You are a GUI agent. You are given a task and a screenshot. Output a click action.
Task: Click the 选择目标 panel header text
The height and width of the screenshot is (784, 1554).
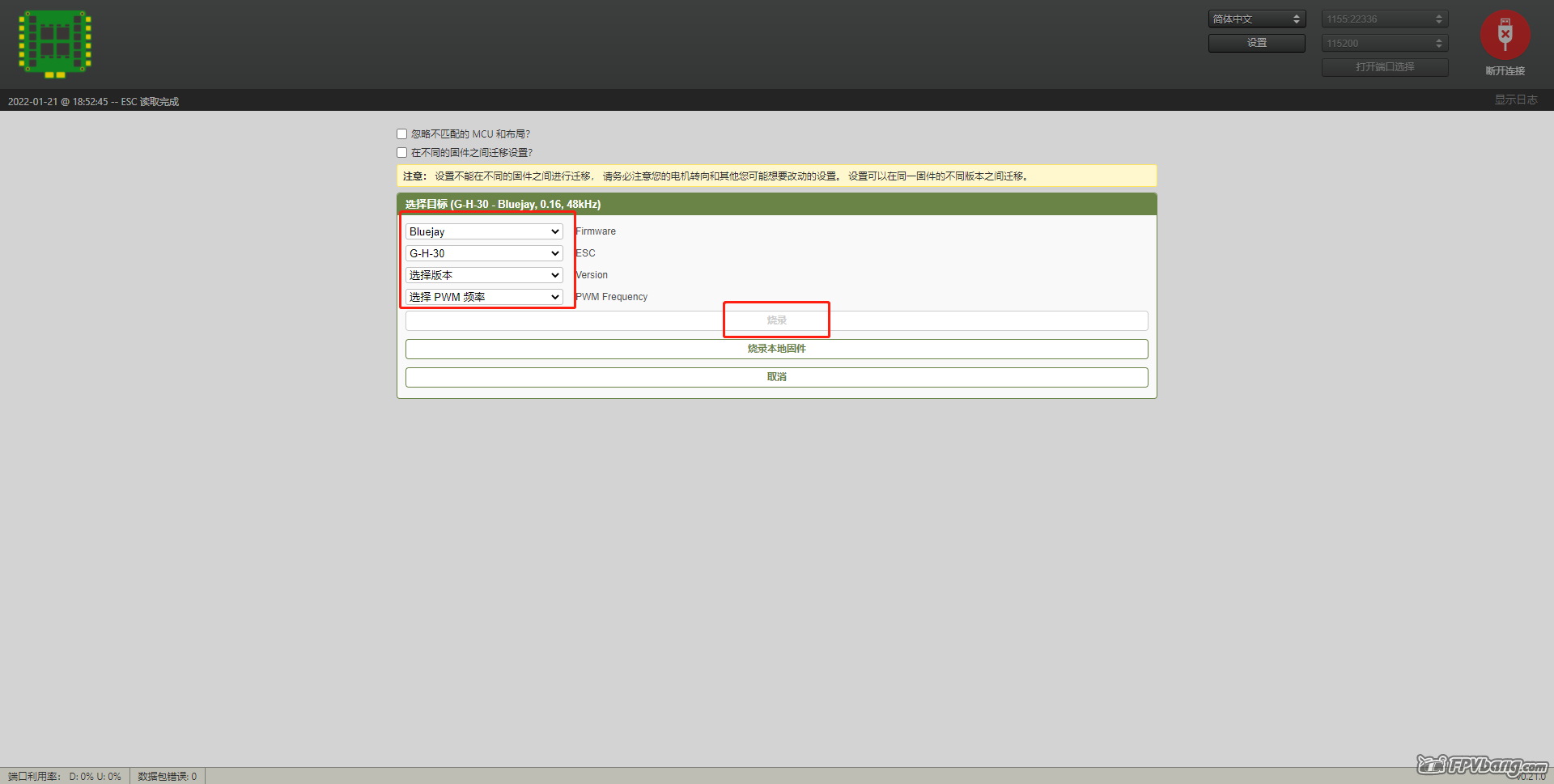coord(503,204)
